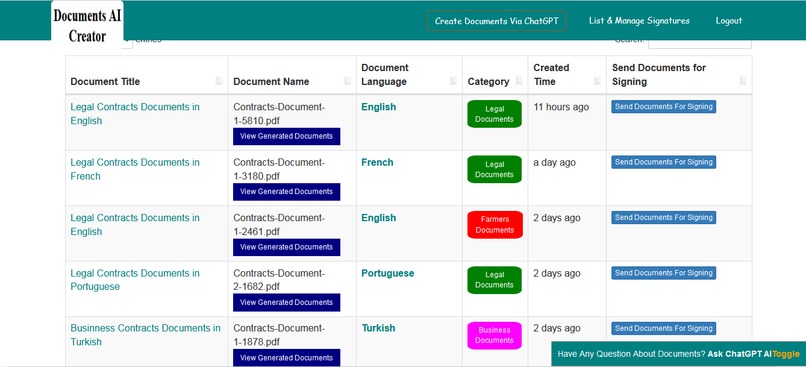The height and width of the screenshot is (367, 806).
Task: Click the Legal Documents badge in 5810 row
Action: point(494,114)
